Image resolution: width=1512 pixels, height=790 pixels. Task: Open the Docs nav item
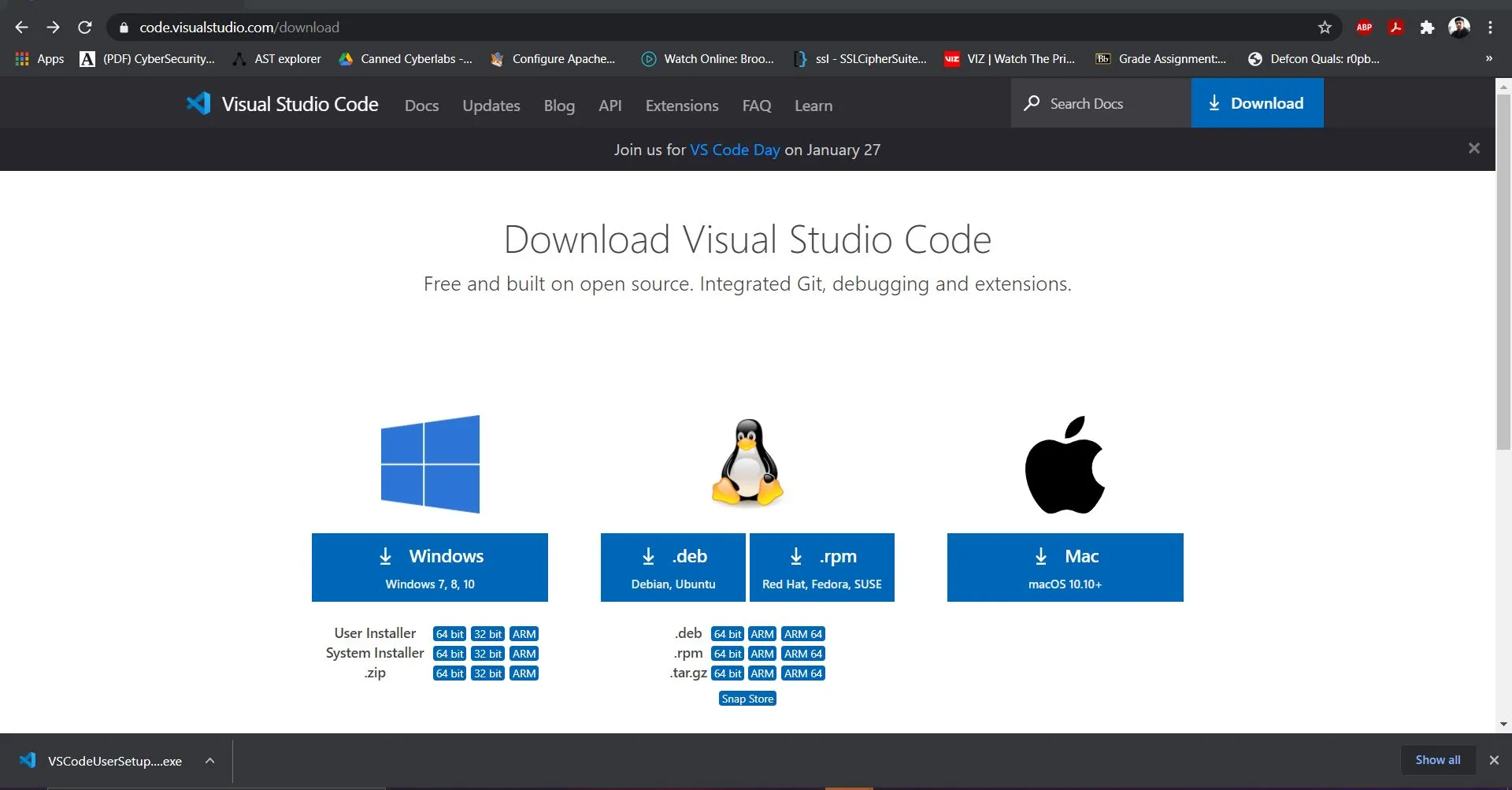coord(421,106)
